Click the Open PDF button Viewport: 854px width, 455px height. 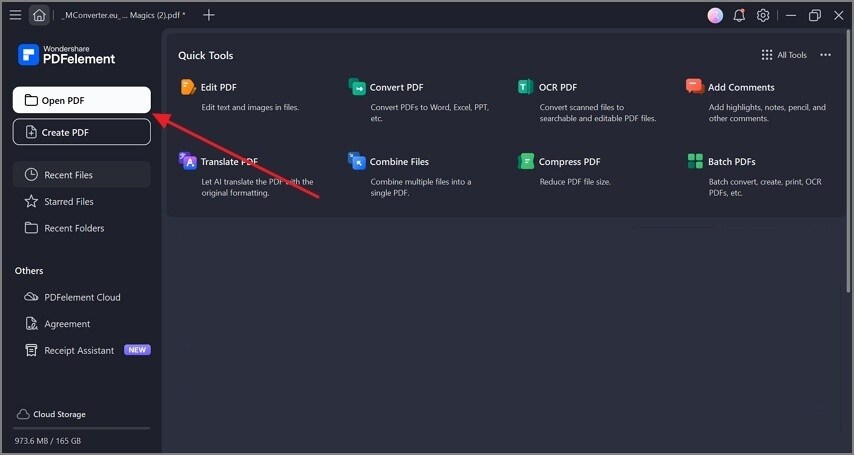tap(82, 100)
